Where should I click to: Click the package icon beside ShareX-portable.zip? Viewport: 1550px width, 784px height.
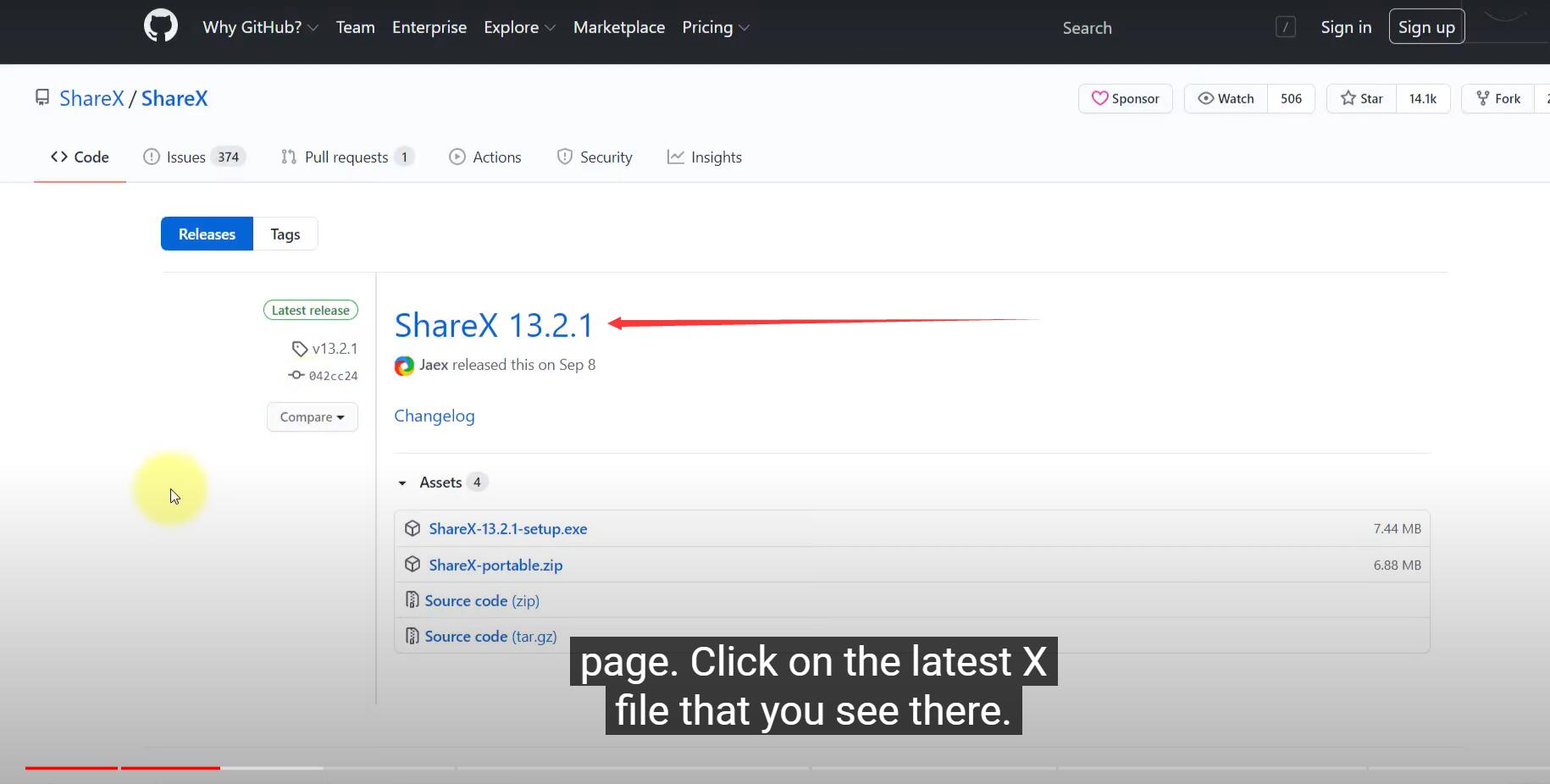click(x=412, y=564)
